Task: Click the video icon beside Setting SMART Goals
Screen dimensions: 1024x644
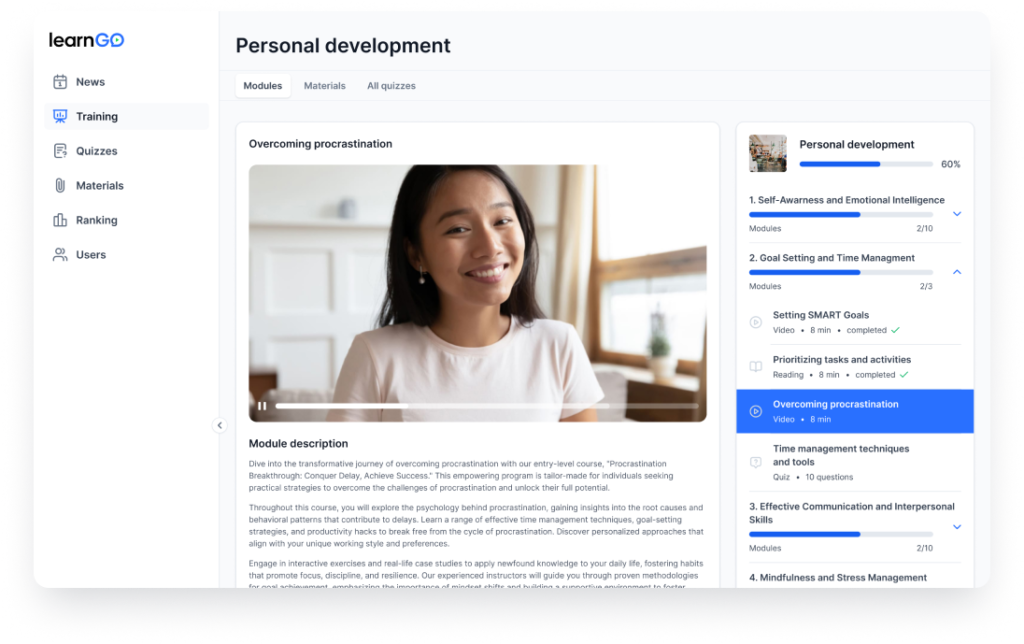Action: 755,322
